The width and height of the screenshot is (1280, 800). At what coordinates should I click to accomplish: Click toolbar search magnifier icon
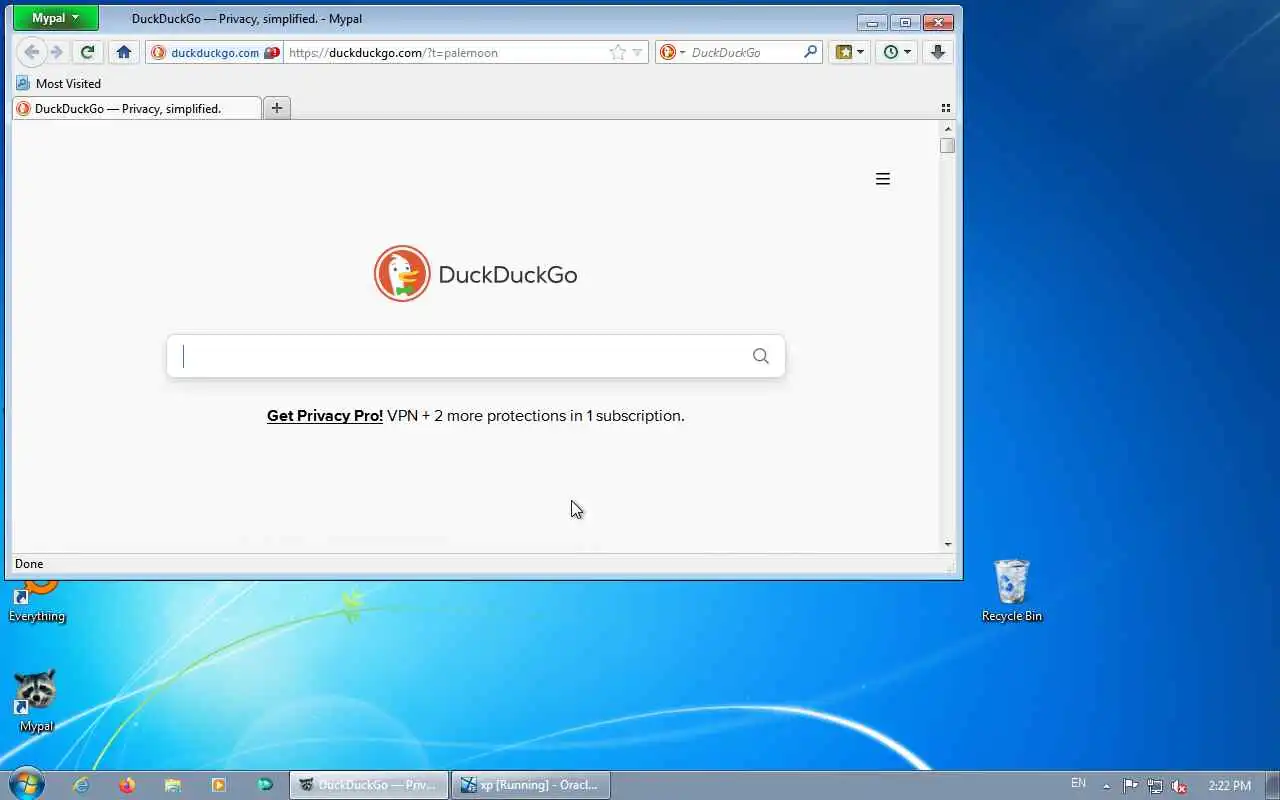tap(811, 52)
